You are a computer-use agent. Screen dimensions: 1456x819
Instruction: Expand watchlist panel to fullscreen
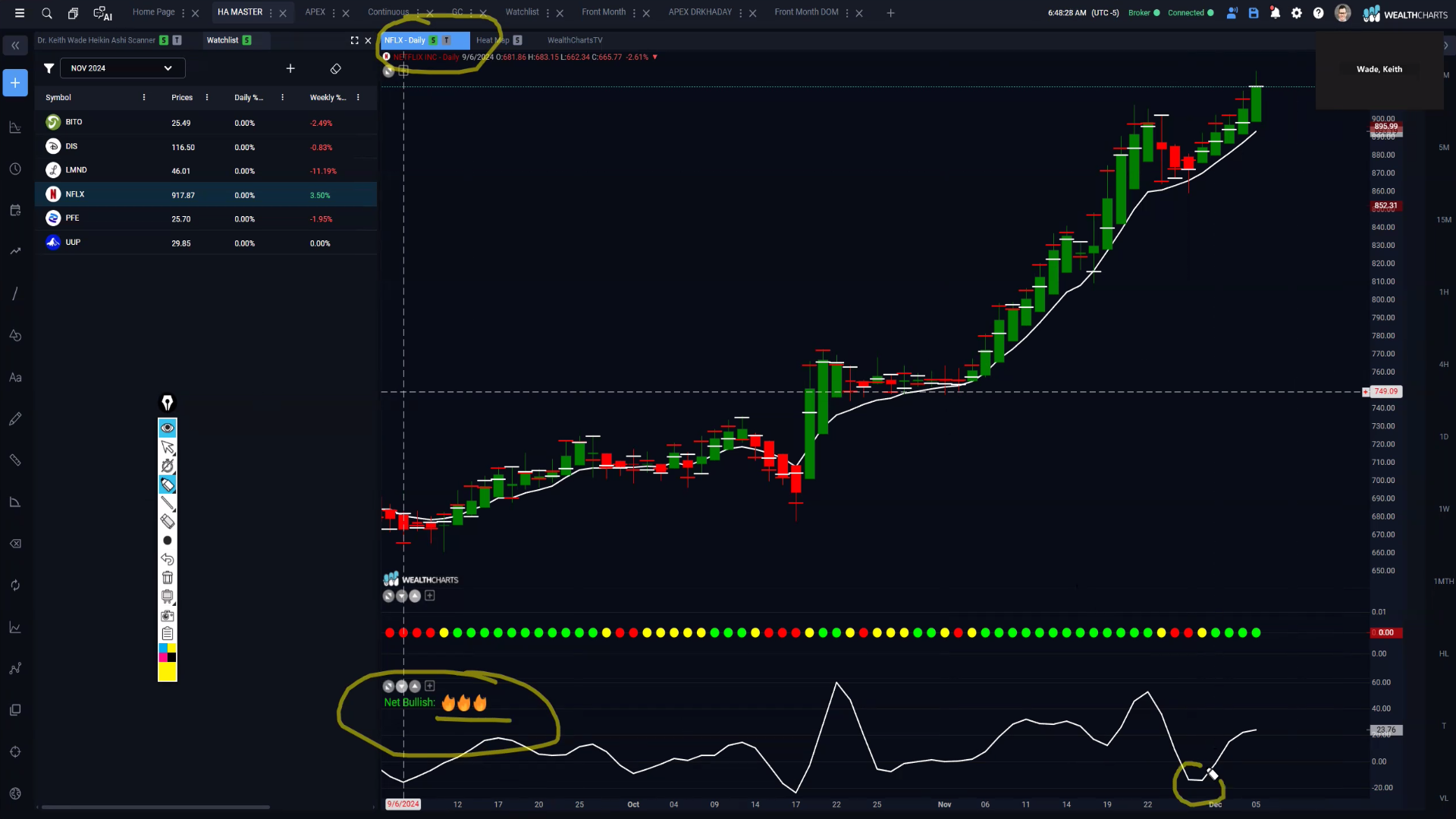354,40
